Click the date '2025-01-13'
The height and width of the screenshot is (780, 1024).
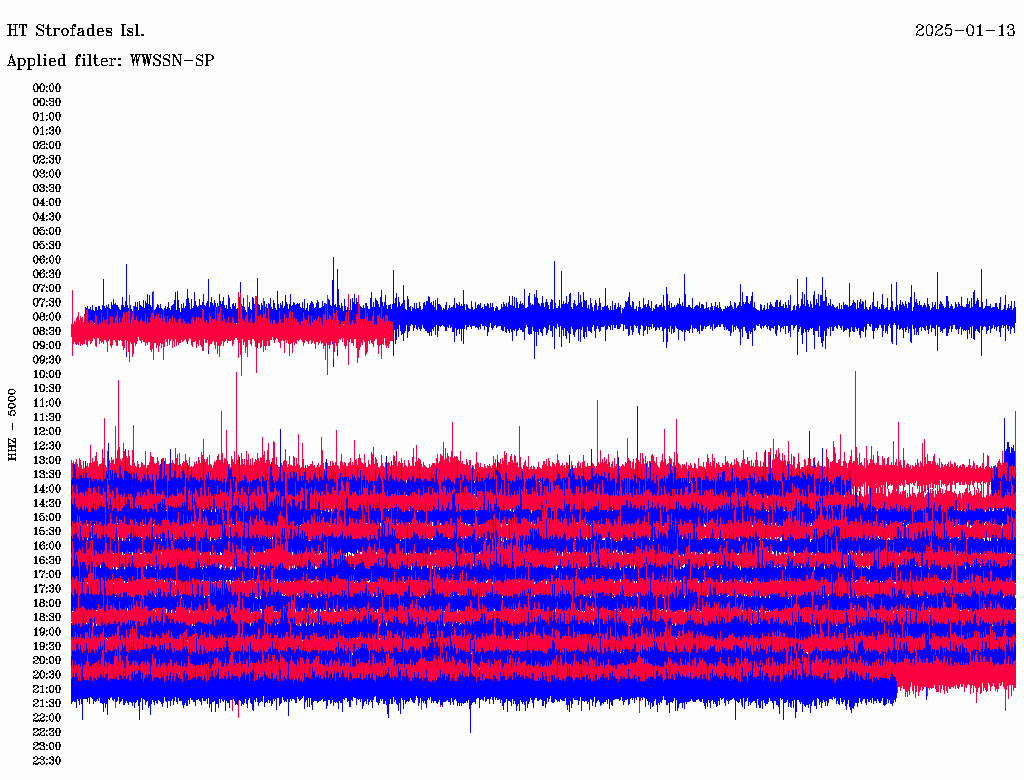tap(965, 31)
